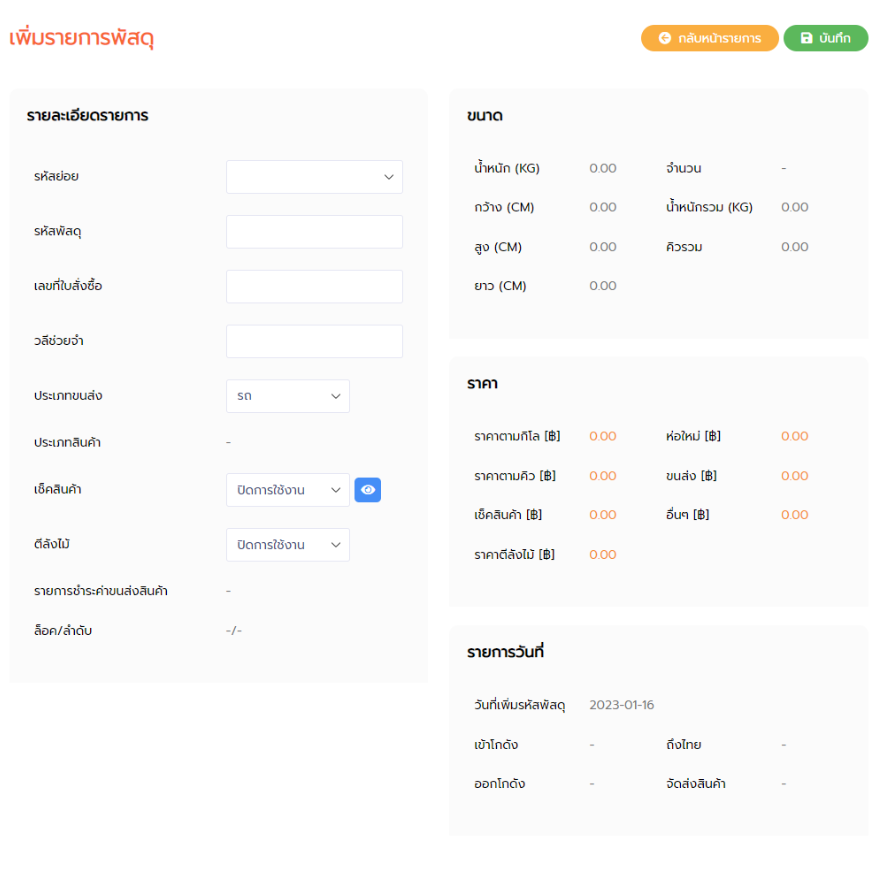Click the back arrow icon on กลับหน้ารายการ
The image size is (881, 878).
click(665, 38)
